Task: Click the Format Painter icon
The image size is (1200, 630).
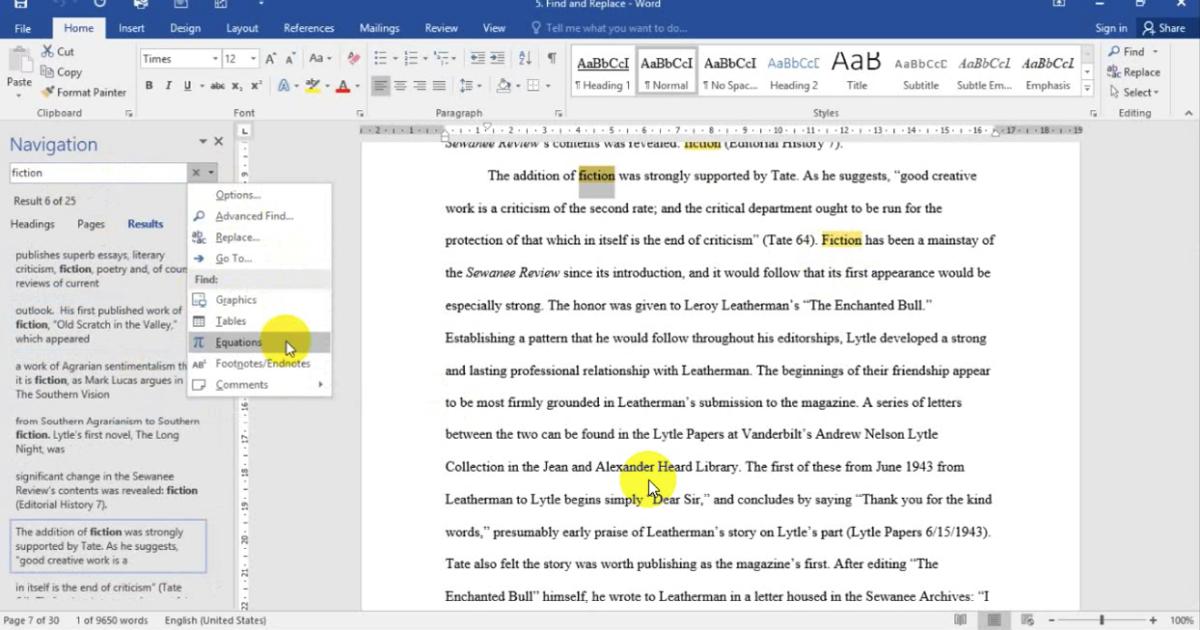Action: pos(47,92)
